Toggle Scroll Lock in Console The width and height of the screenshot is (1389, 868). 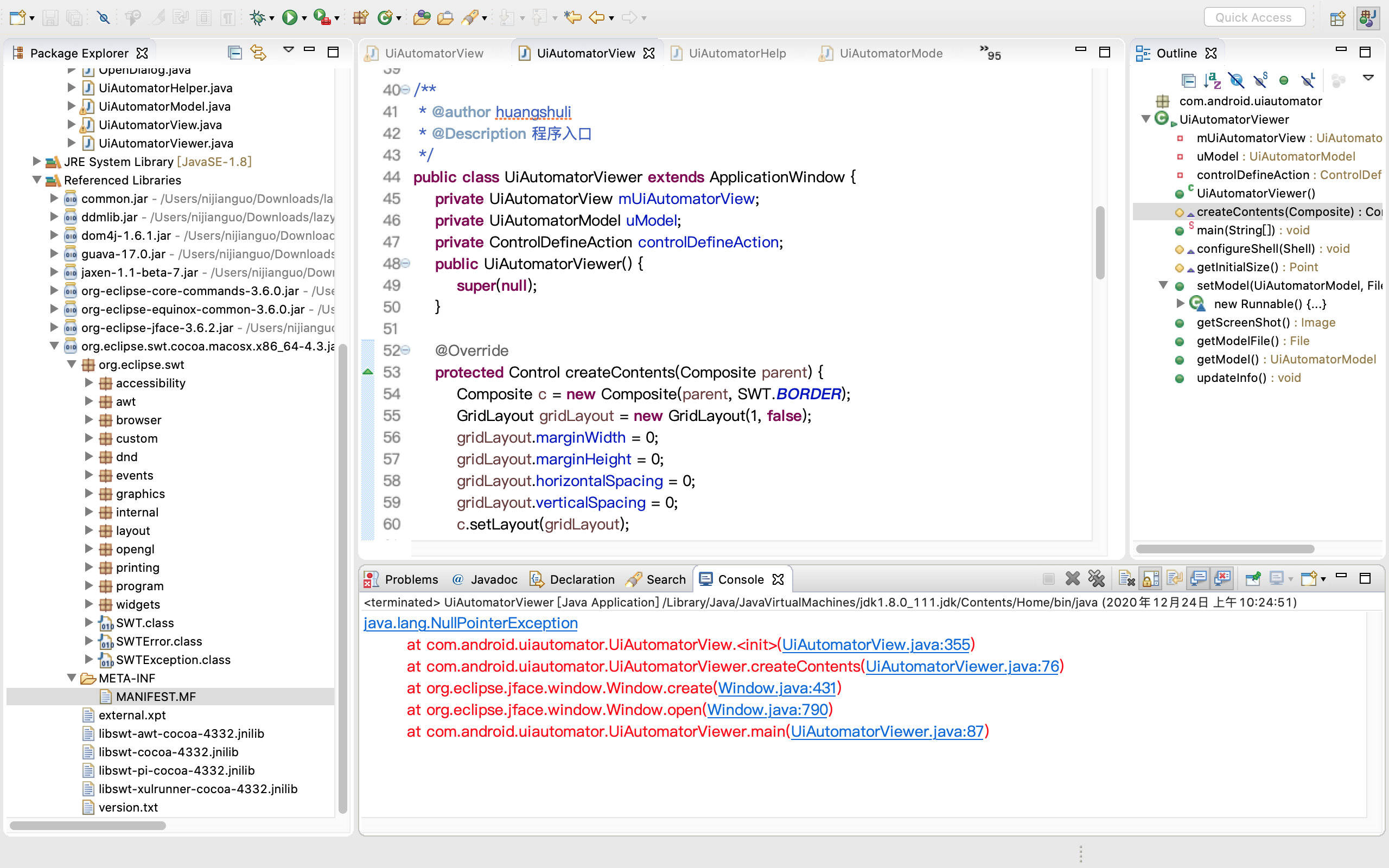[x=1151, y=579]
